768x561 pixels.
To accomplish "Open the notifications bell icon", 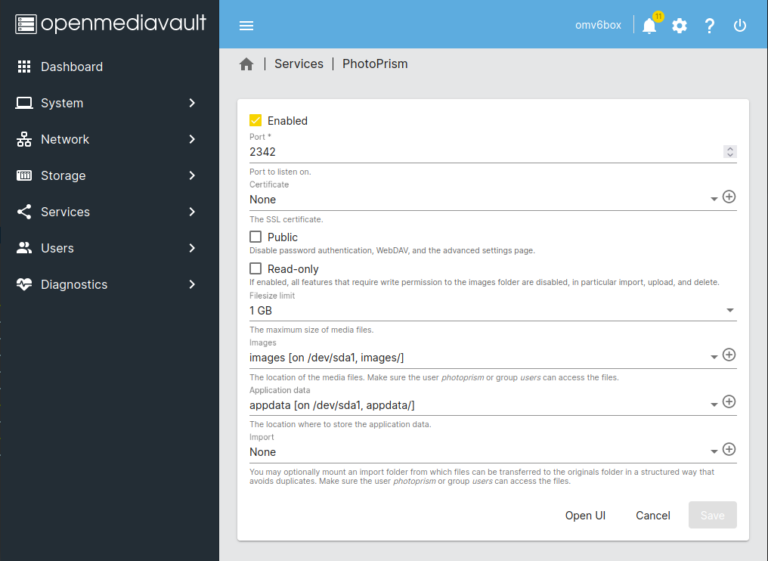I will pos(649,26).
